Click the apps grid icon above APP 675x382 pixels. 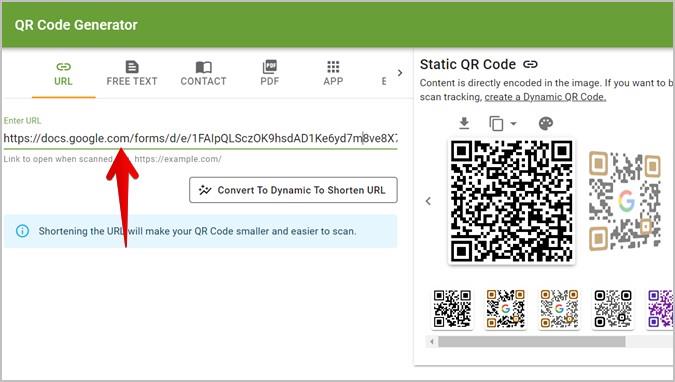pos(333,67)
